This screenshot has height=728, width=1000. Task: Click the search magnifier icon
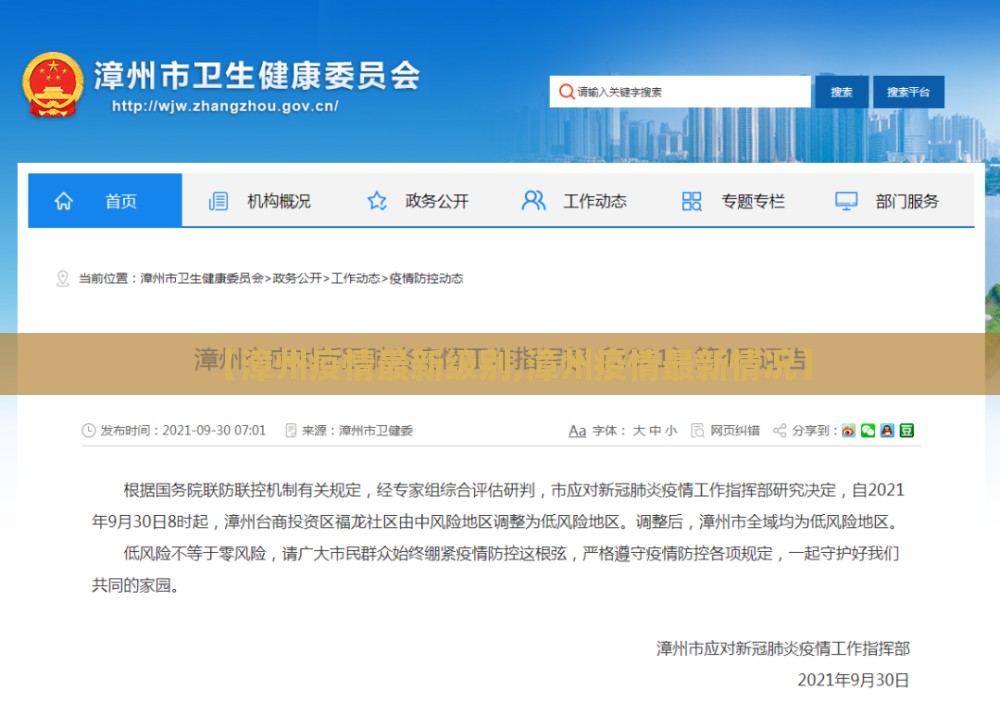[x=566, y=92]
